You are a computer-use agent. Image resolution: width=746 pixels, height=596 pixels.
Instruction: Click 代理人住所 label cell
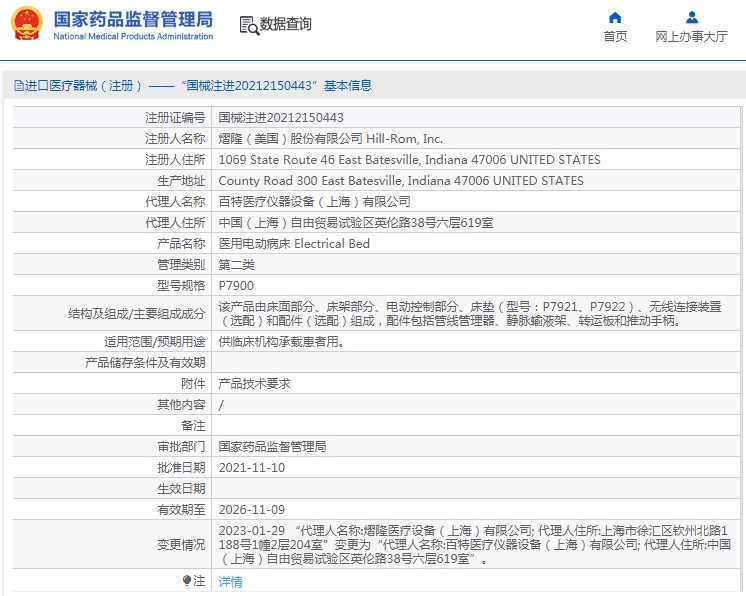pyautogui.click(x=112, y=222)
